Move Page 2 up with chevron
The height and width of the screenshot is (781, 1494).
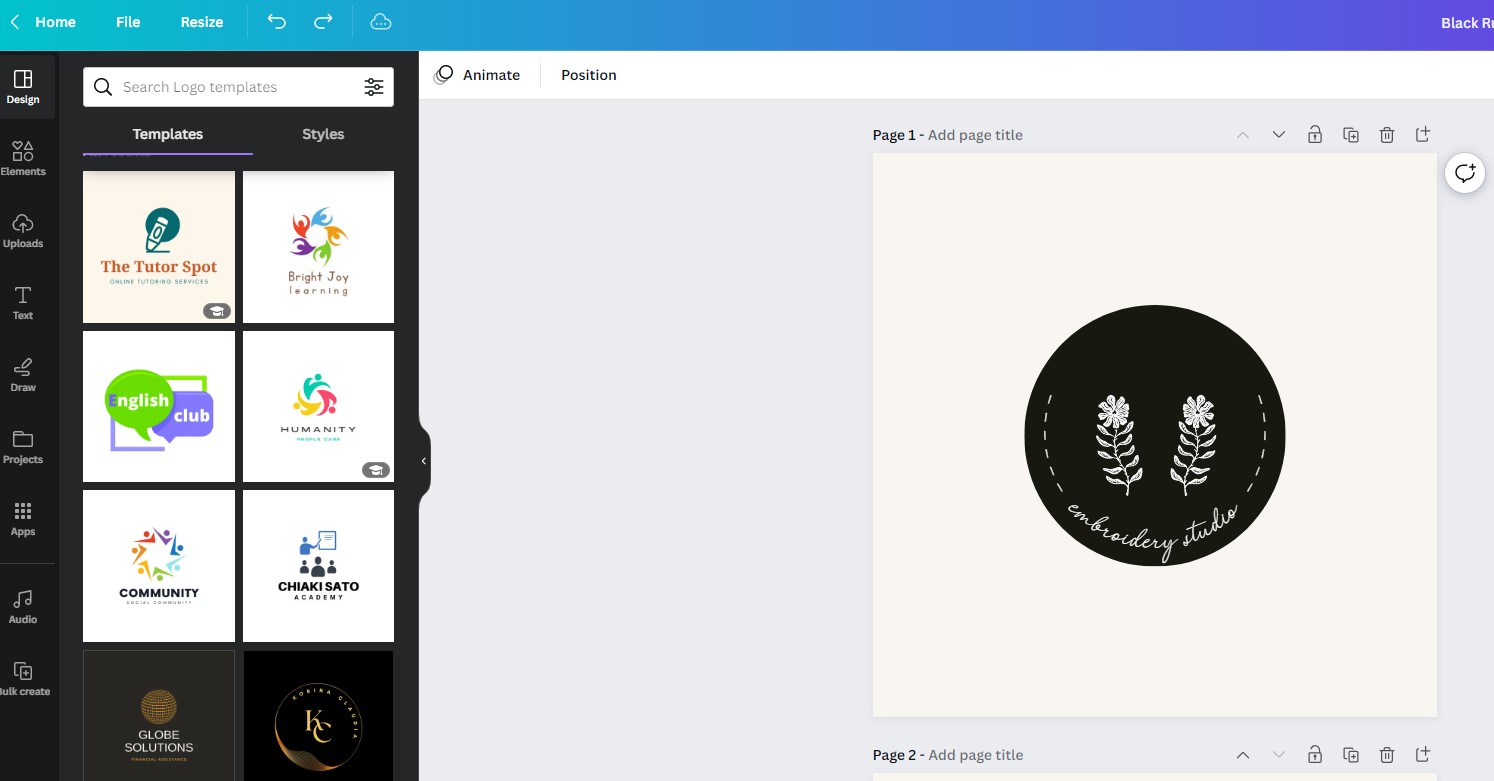click(x=1243, y=755)
